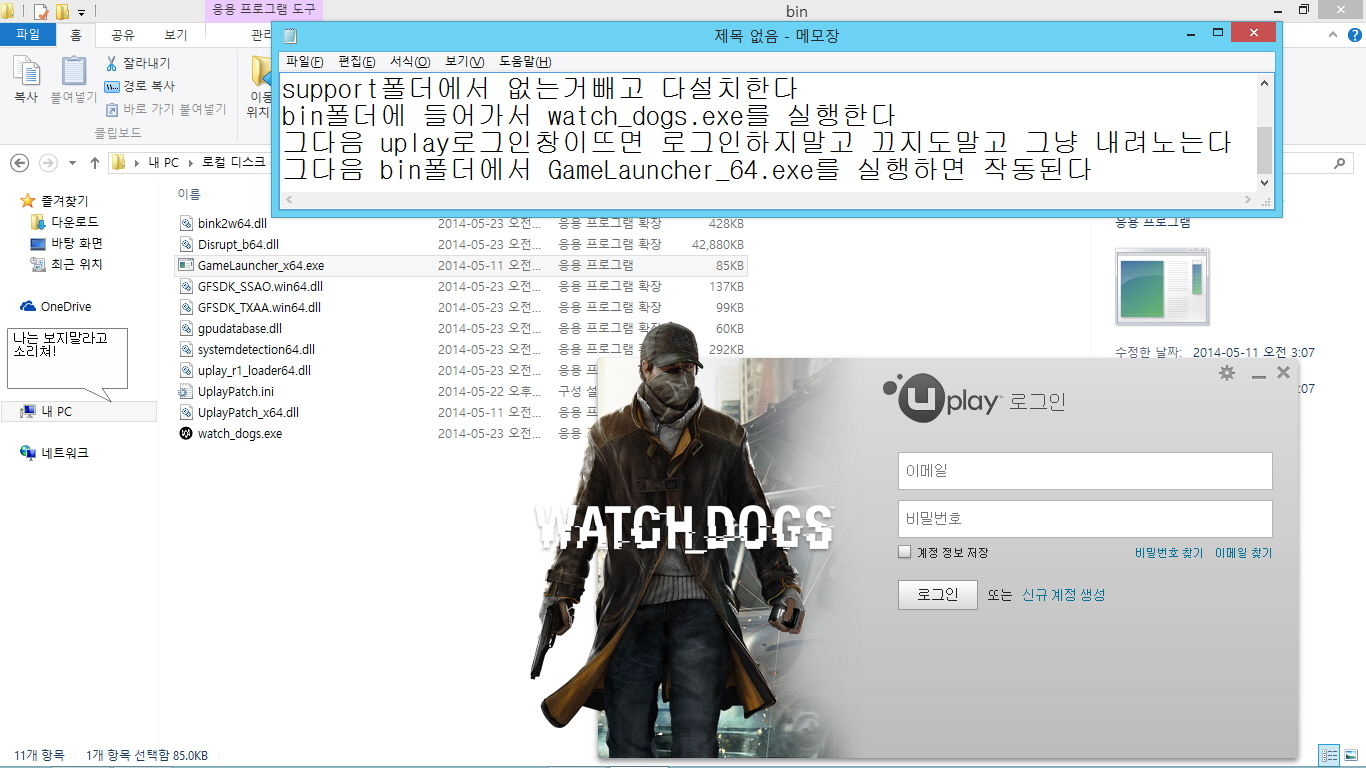The image size is (1366, 768).
Task: Click the Uplay settings gear icon
Action: click(1227, 373)
